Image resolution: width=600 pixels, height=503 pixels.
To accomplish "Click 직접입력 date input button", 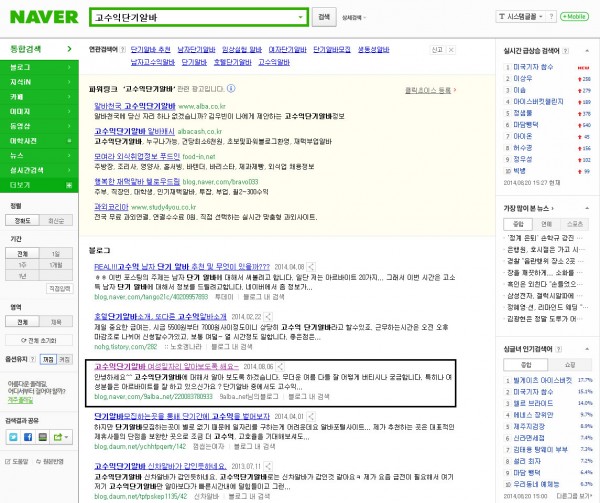I will [60, 288].
